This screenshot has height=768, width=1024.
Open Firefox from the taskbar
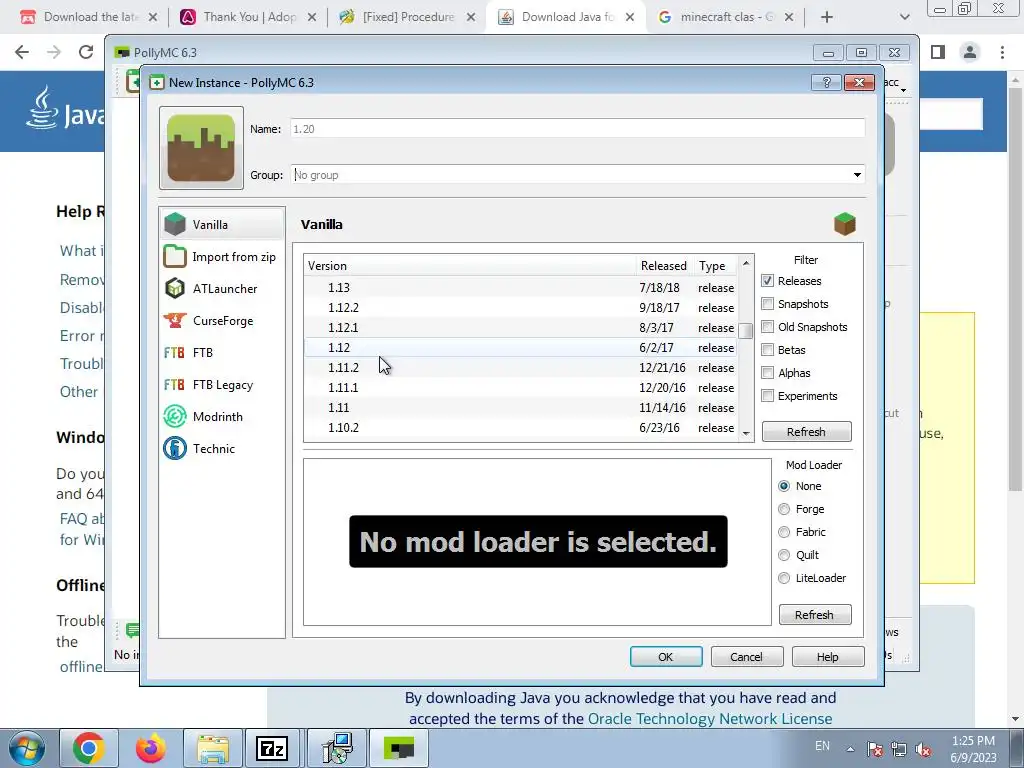click(x=150, y=748)
